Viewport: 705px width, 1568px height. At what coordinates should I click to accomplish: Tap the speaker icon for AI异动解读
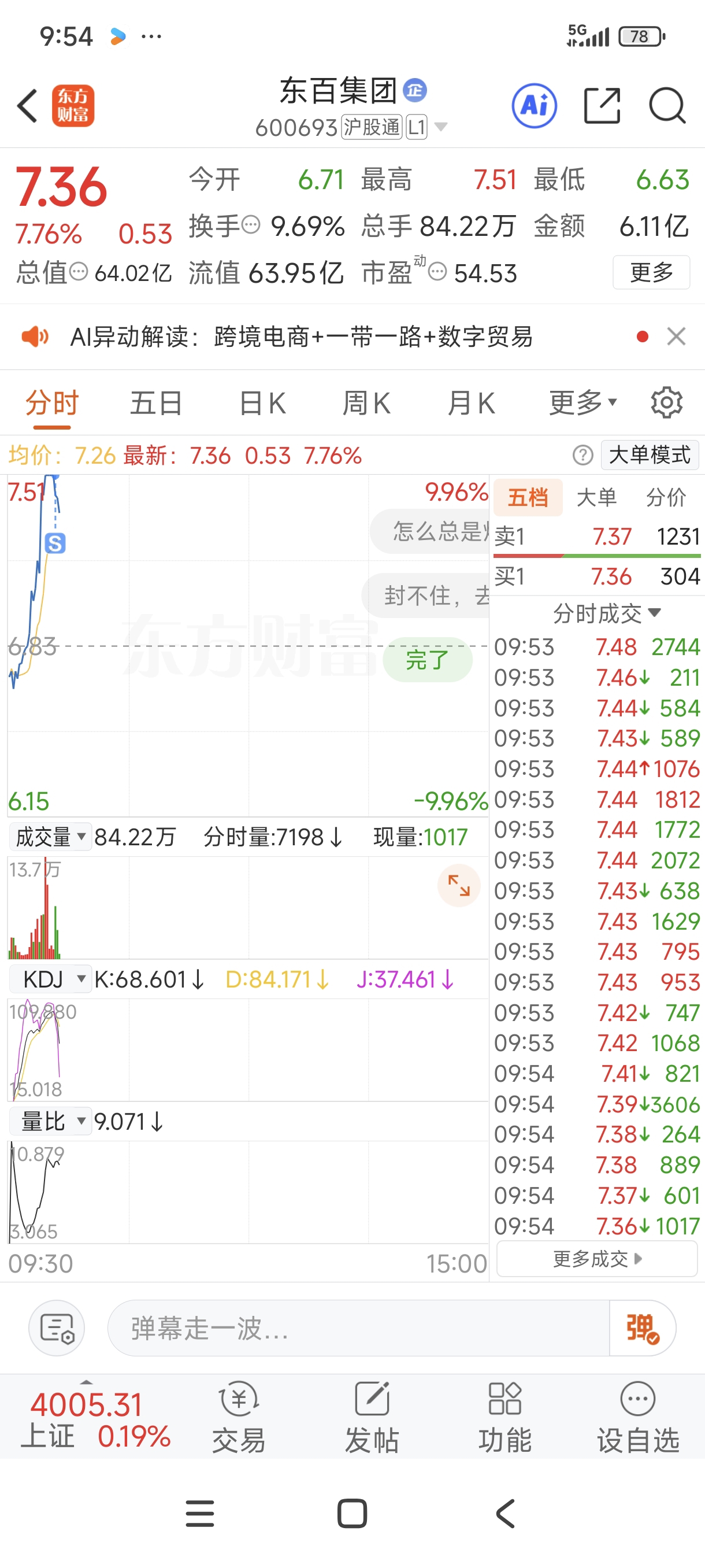coord(35,336)
